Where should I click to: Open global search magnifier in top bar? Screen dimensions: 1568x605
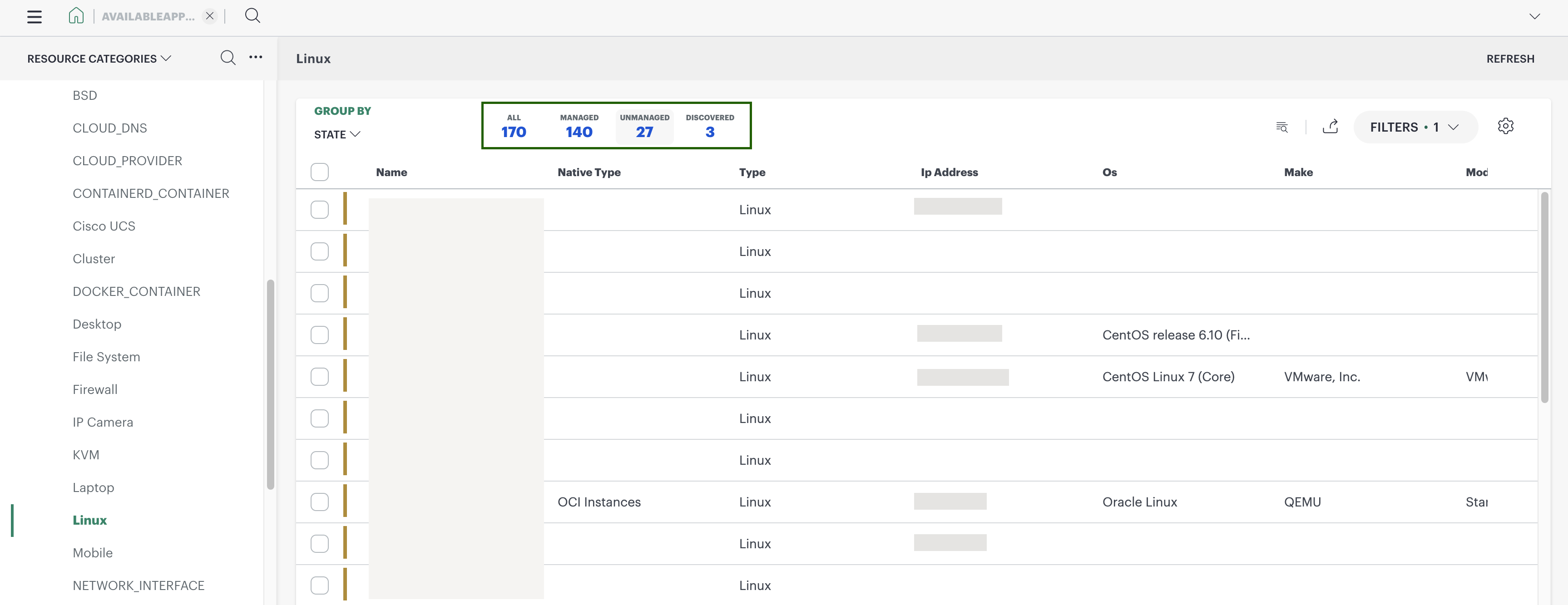pyautogui.click(x=252, y=16)
